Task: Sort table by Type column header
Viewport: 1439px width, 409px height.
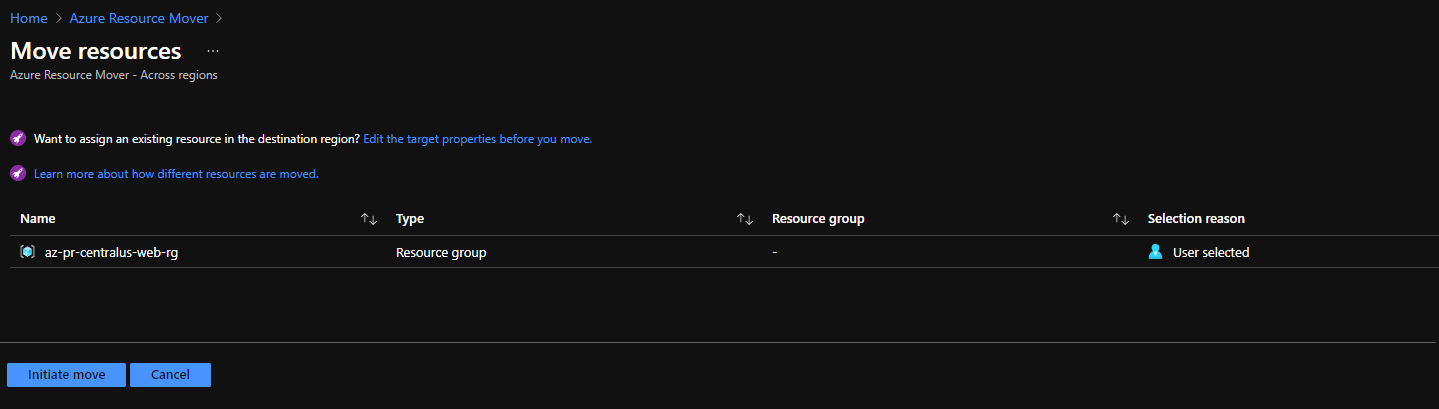Action: (x=410, y=218)
